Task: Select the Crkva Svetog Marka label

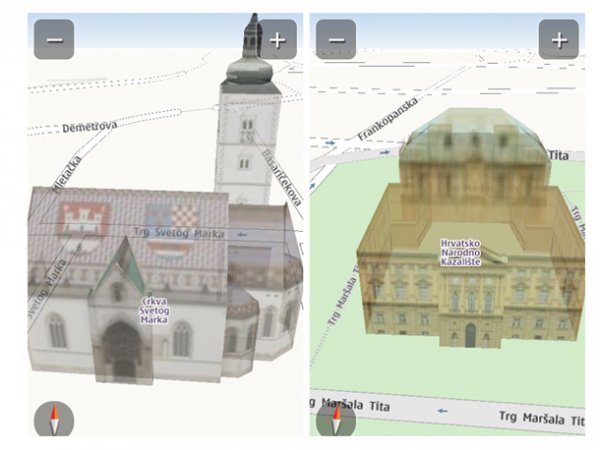Action: (154, 310)
